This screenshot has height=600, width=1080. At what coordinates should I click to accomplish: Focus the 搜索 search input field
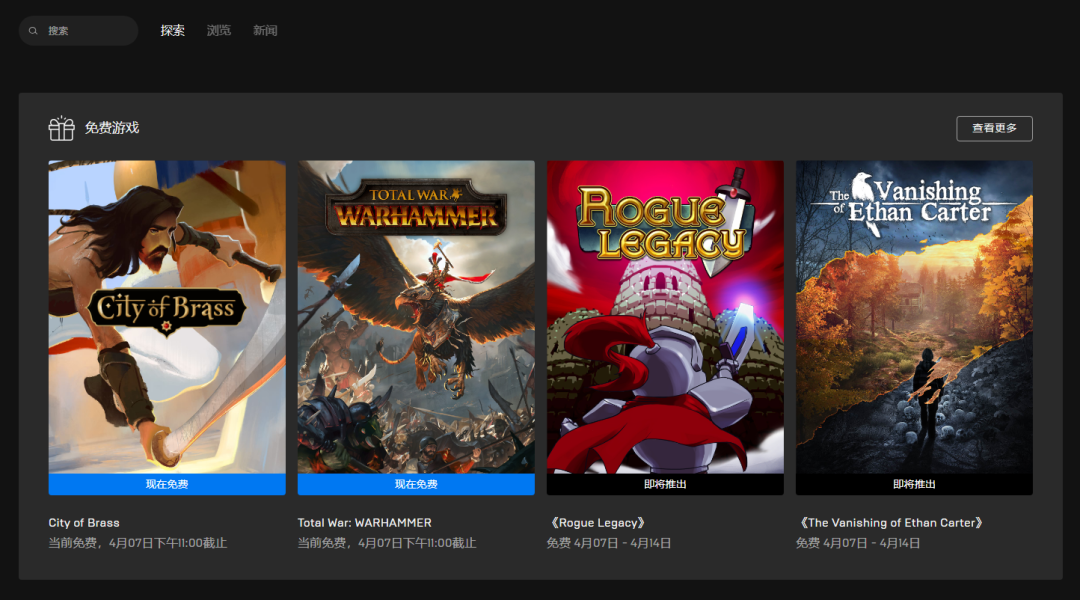[79, 31]
